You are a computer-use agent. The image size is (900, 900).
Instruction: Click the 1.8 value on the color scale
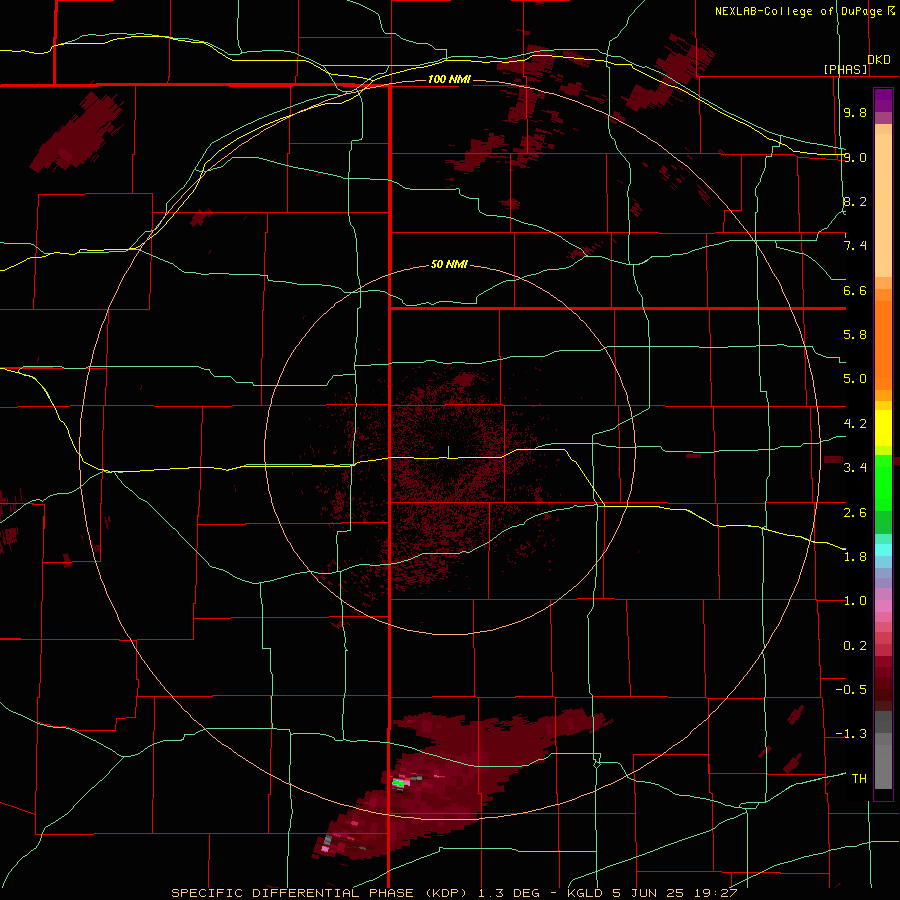pyautogui.click(x=855, y=557)
